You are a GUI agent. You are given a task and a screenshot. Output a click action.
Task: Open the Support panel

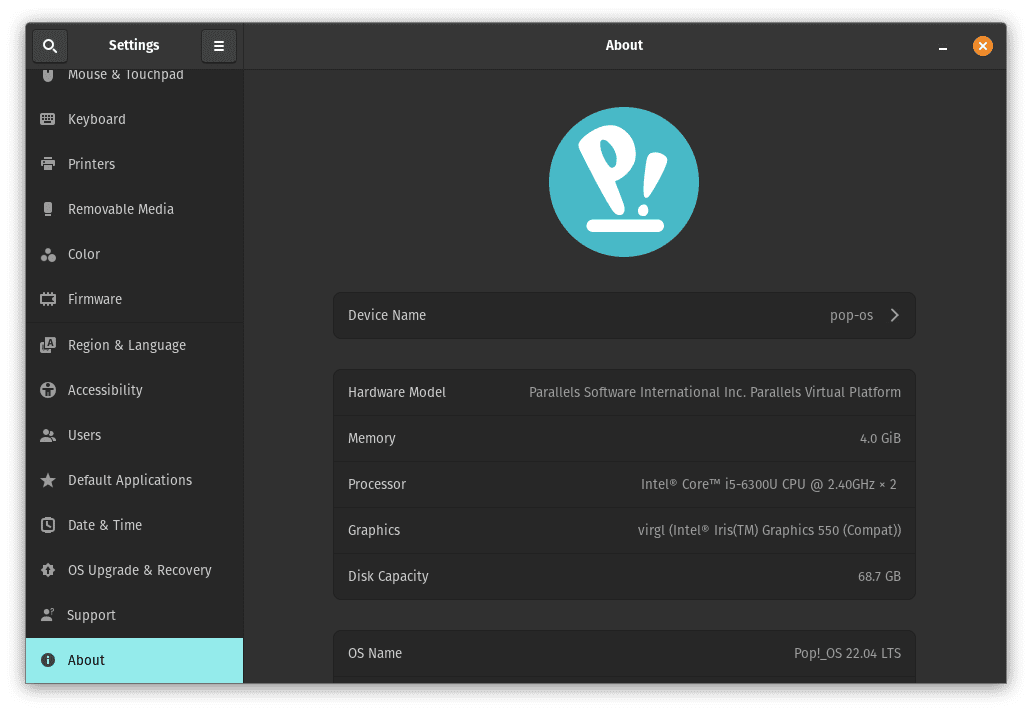point(134,615)
